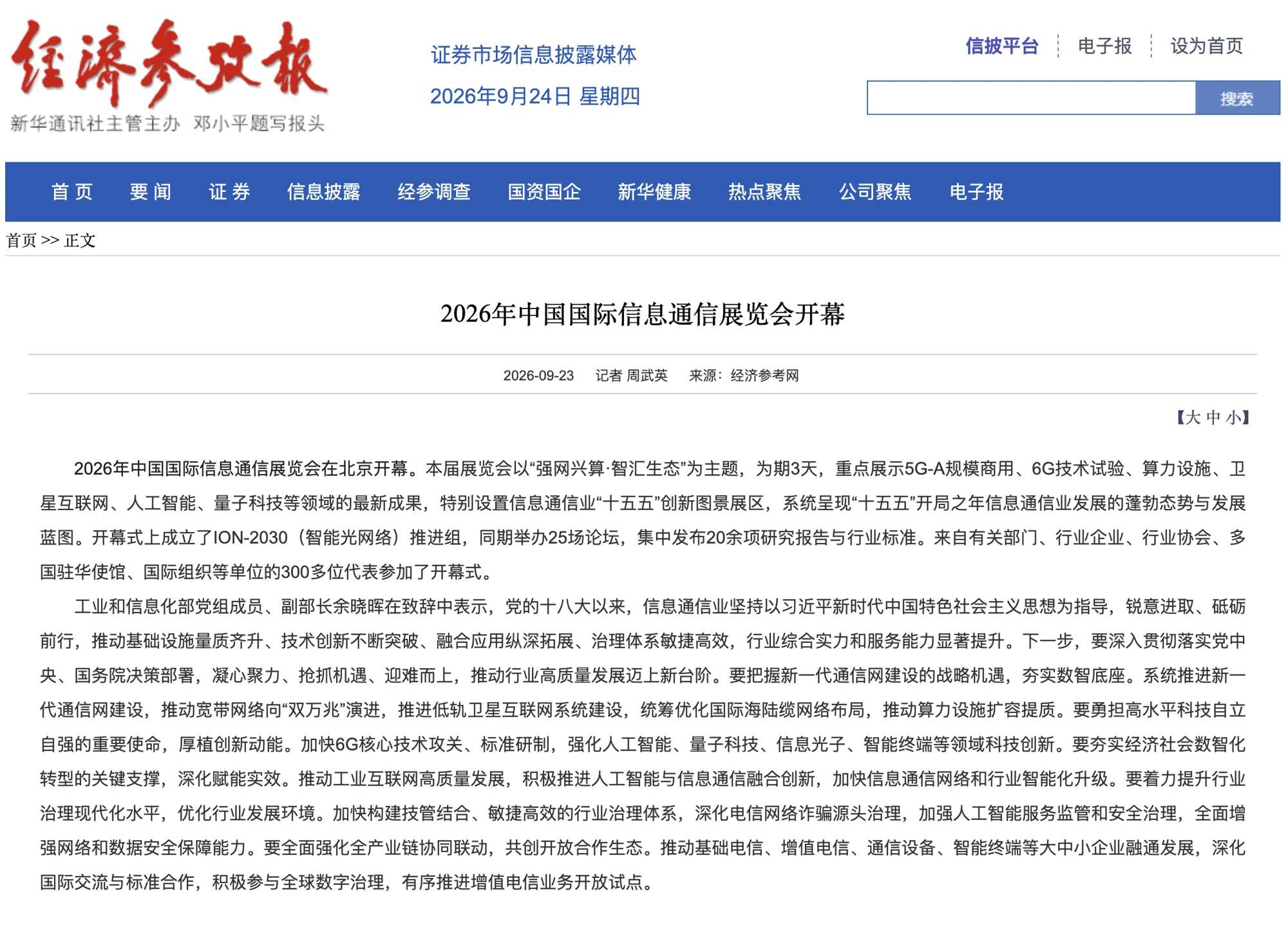Set the font size to 大
Image resolution: width=1288 pixels, height=925 pixels.
(x=1193, y=417)
